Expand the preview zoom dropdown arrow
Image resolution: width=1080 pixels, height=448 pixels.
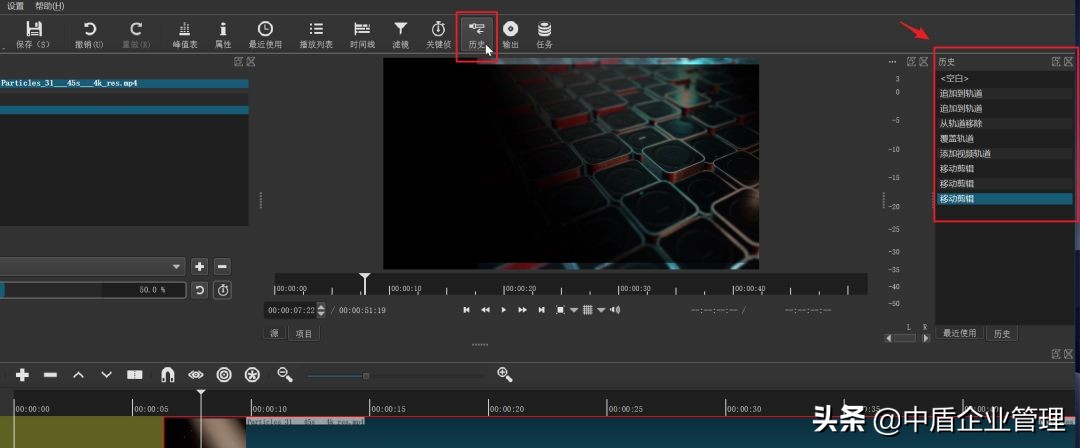point(574,310)
